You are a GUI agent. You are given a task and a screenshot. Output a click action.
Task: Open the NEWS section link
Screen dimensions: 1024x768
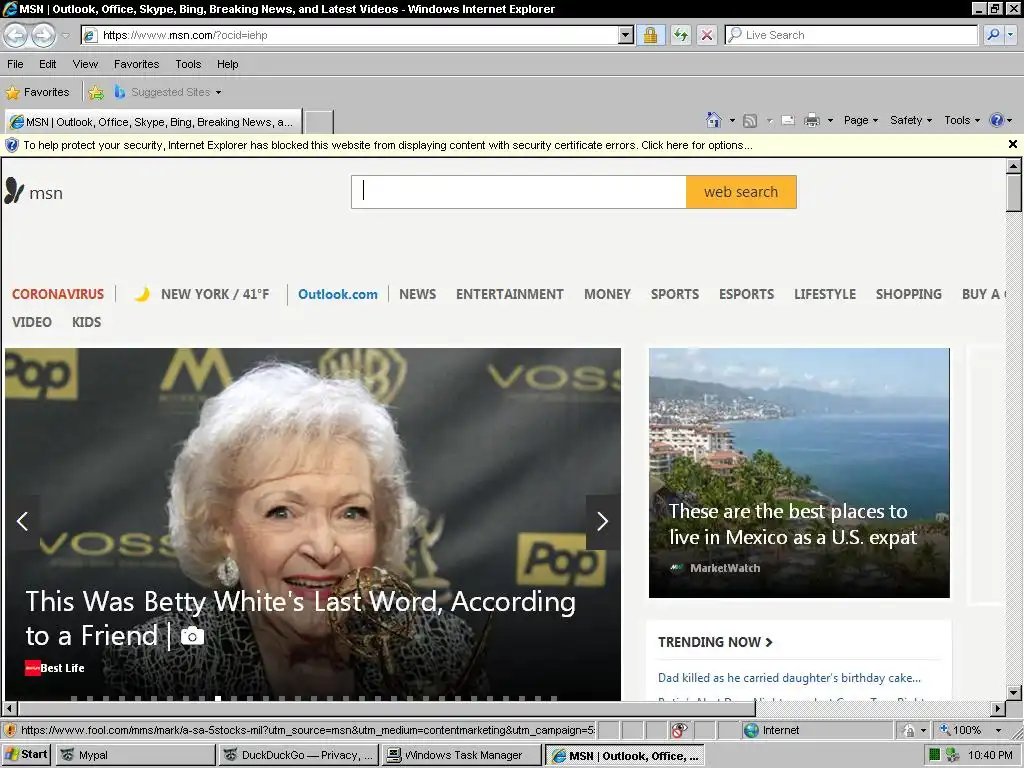tap(417, 295)
